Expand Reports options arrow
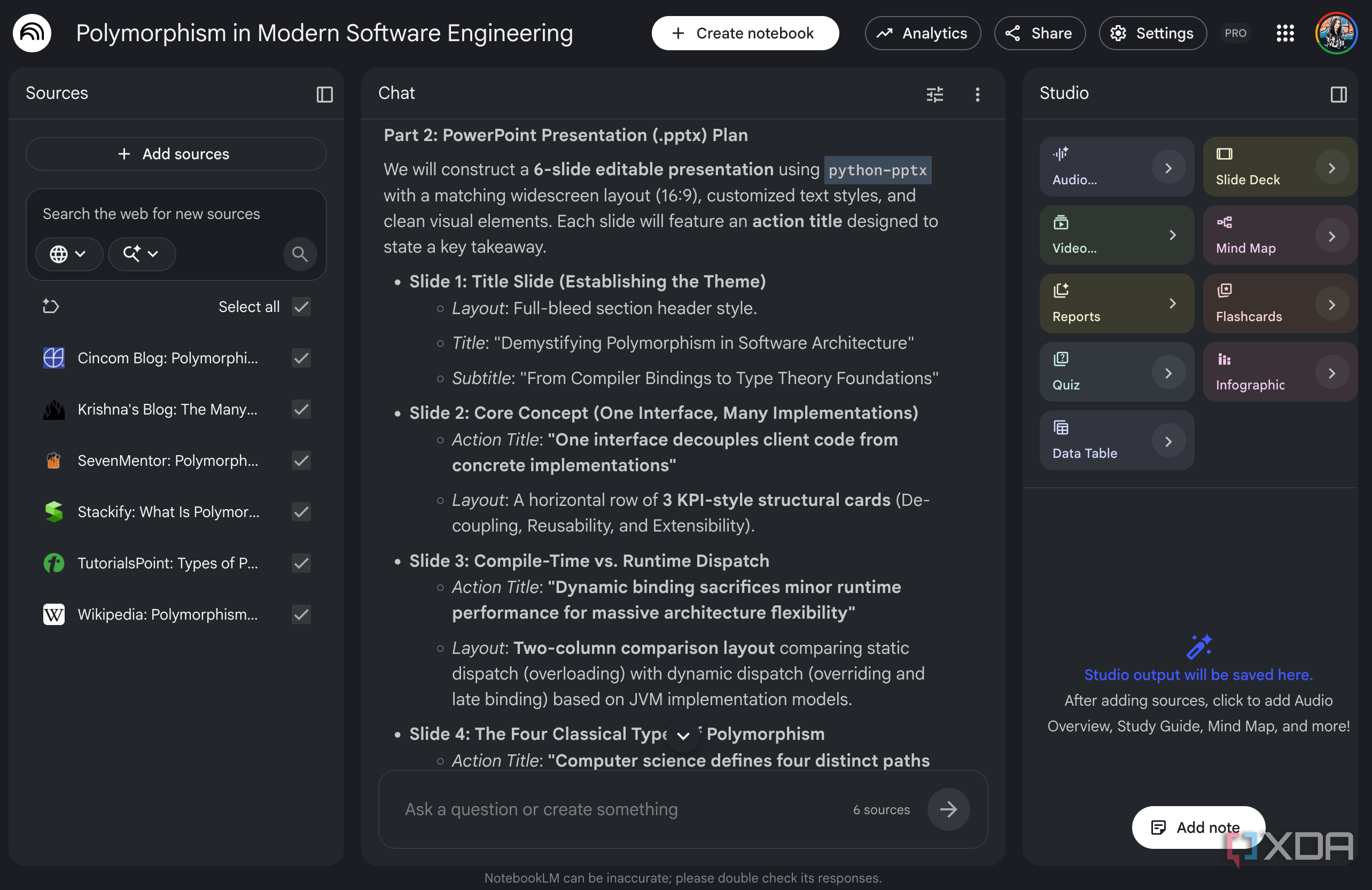This screenshot has height=890, width=1372. [1172, 304]
